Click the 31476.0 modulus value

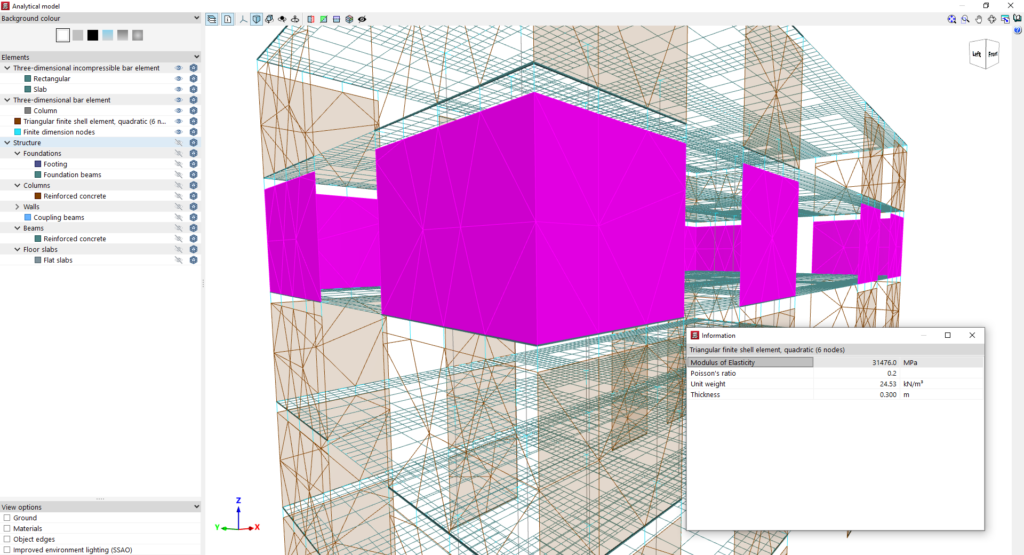(x=884, y=362)
